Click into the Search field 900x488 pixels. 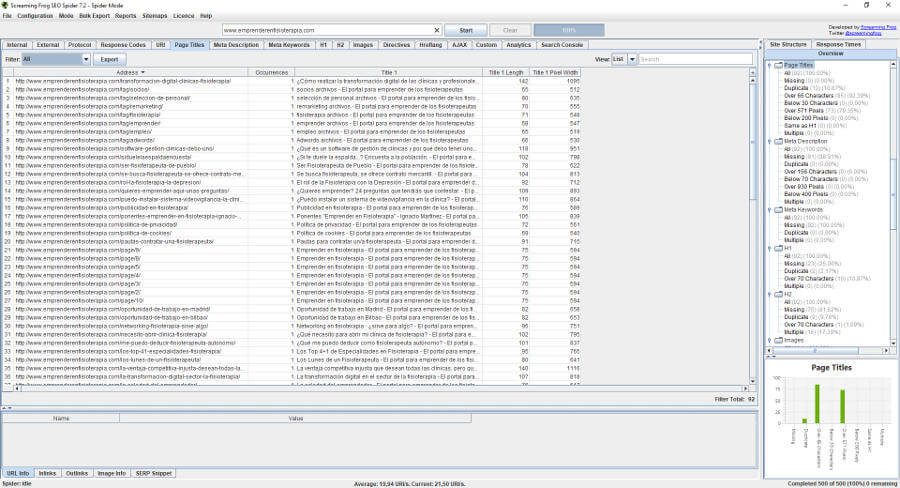click(x=695, y=59)
